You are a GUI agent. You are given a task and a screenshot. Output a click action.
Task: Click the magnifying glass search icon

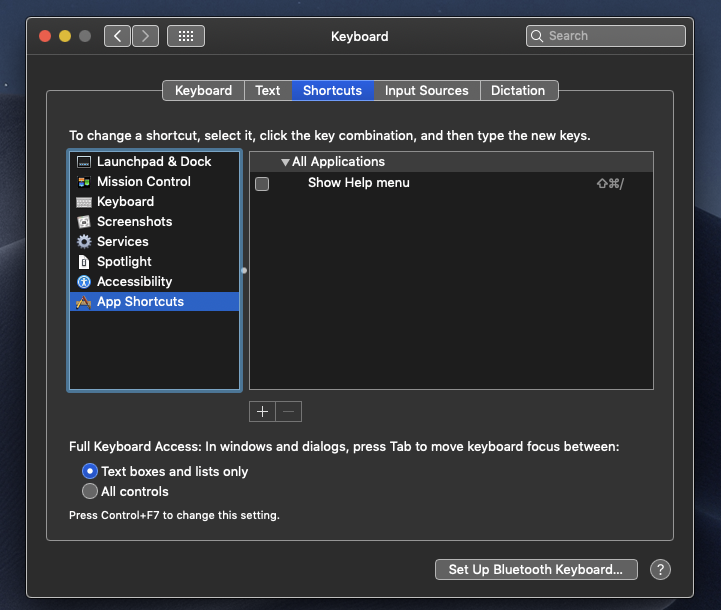click(537, 36)
